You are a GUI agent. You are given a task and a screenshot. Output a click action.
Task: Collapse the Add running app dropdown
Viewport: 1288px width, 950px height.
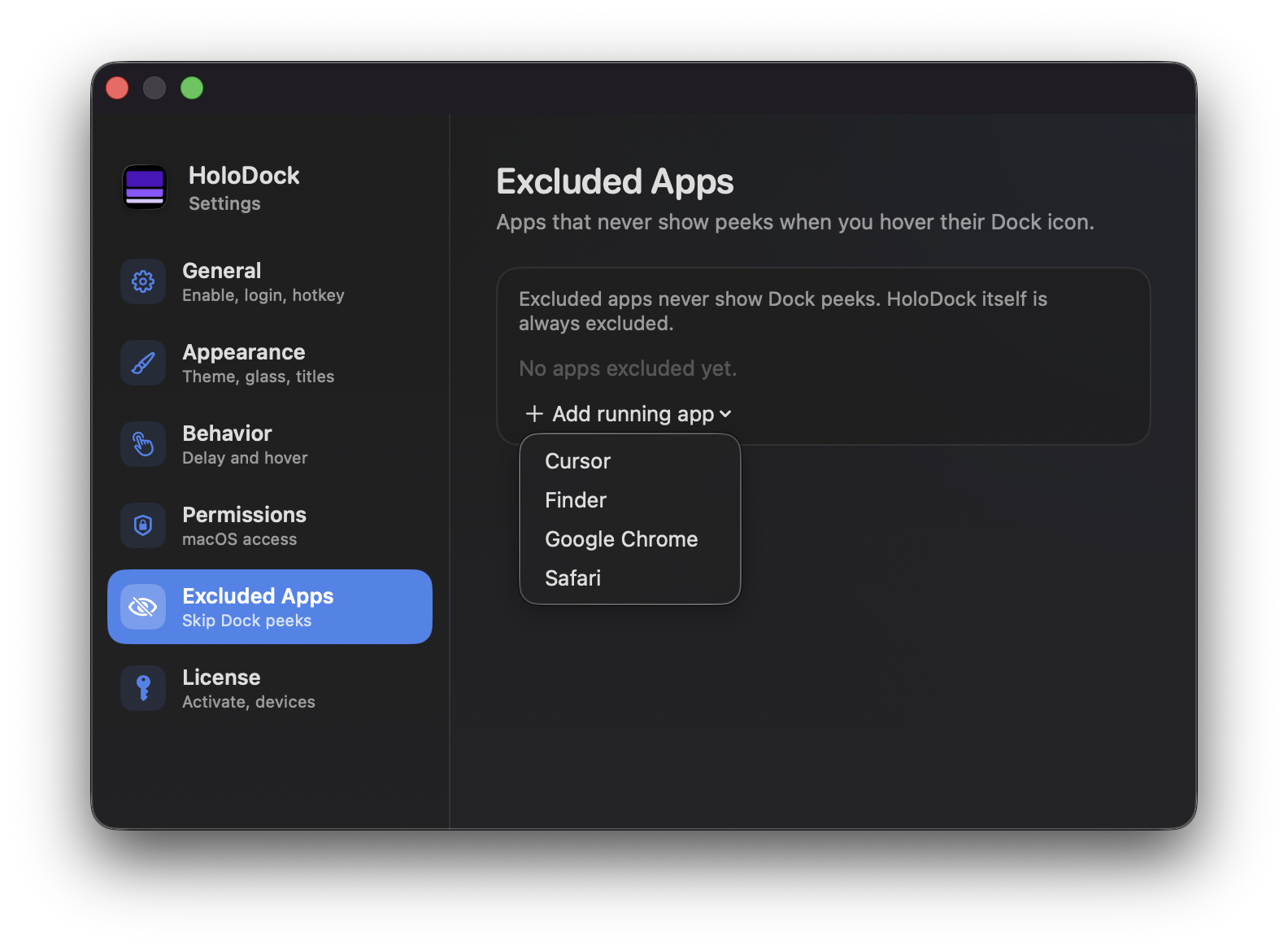pos(629,414)
